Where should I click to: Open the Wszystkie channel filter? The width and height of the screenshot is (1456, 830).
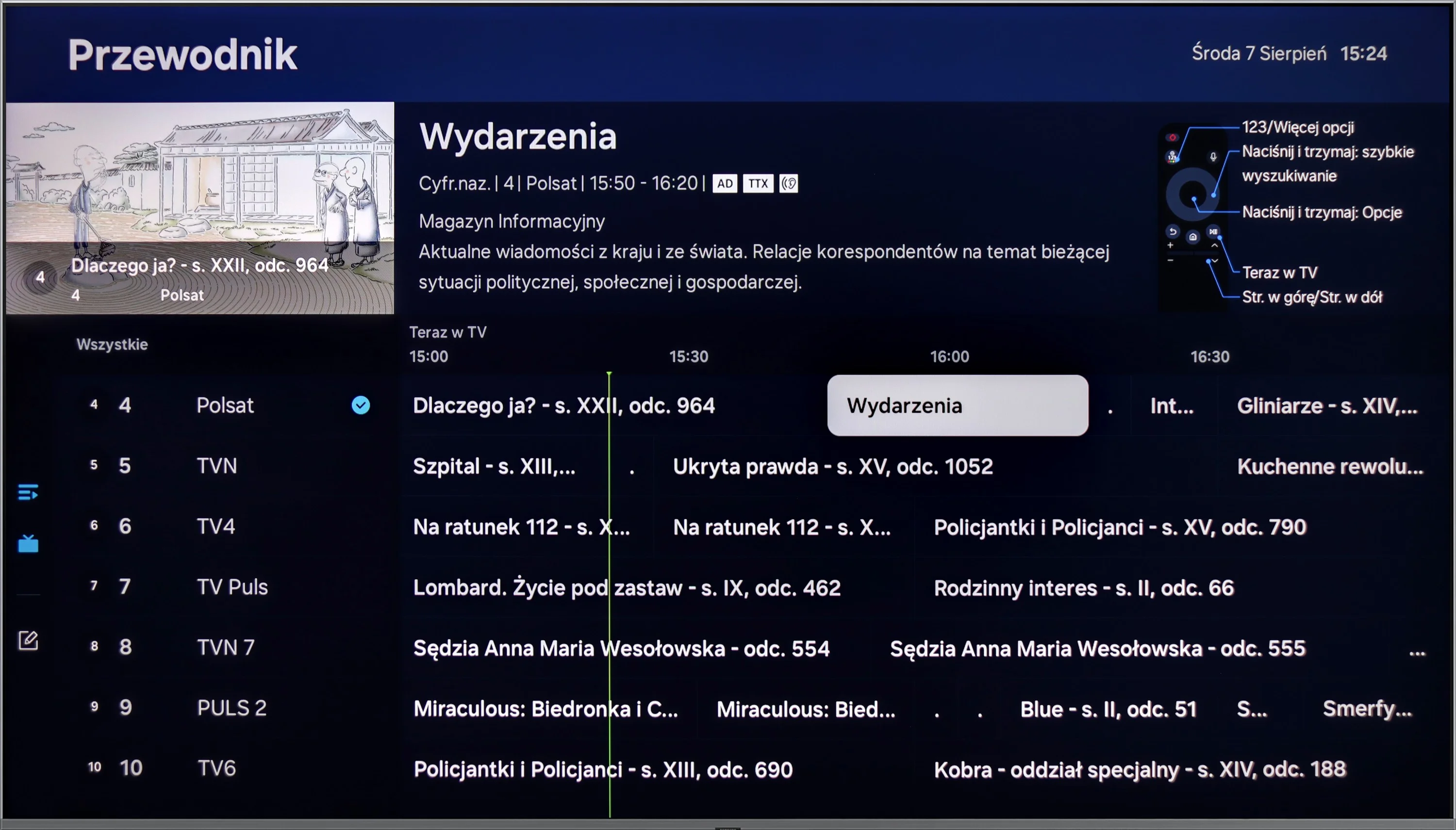point(112,344)
